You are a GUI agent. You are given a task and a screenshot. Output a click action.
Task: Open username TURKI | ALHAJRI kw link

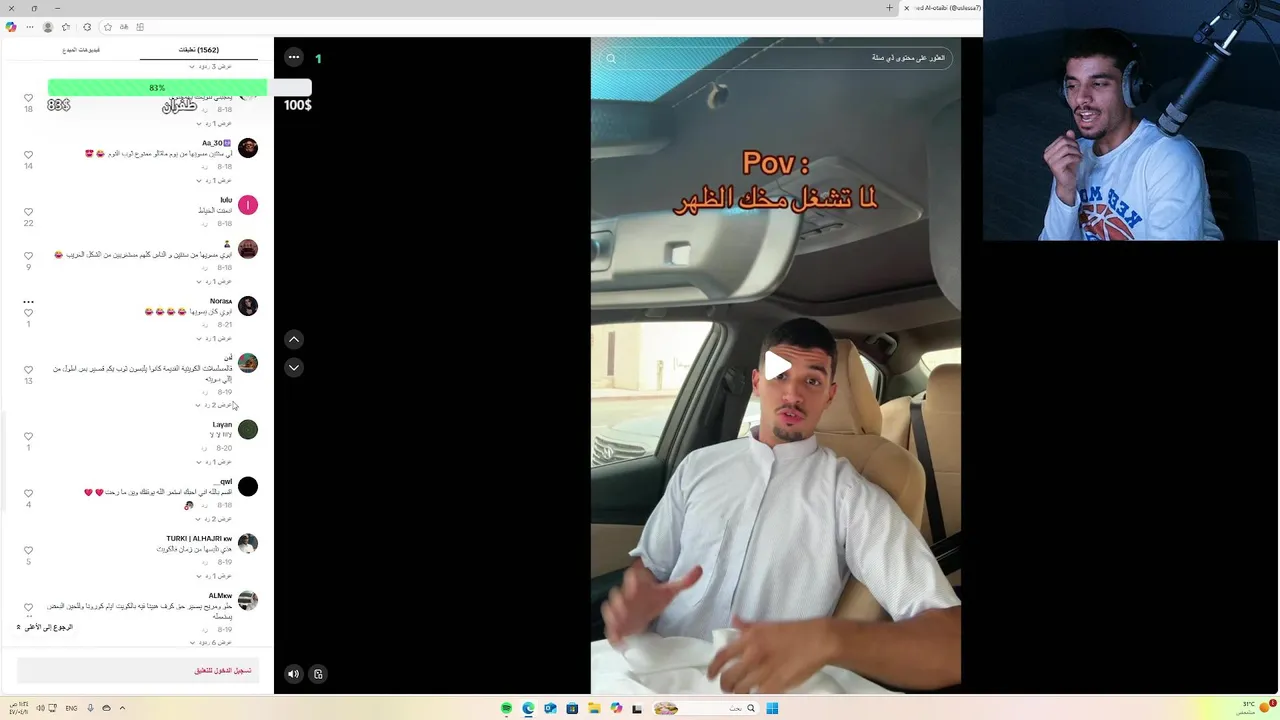tap(199, 538)
